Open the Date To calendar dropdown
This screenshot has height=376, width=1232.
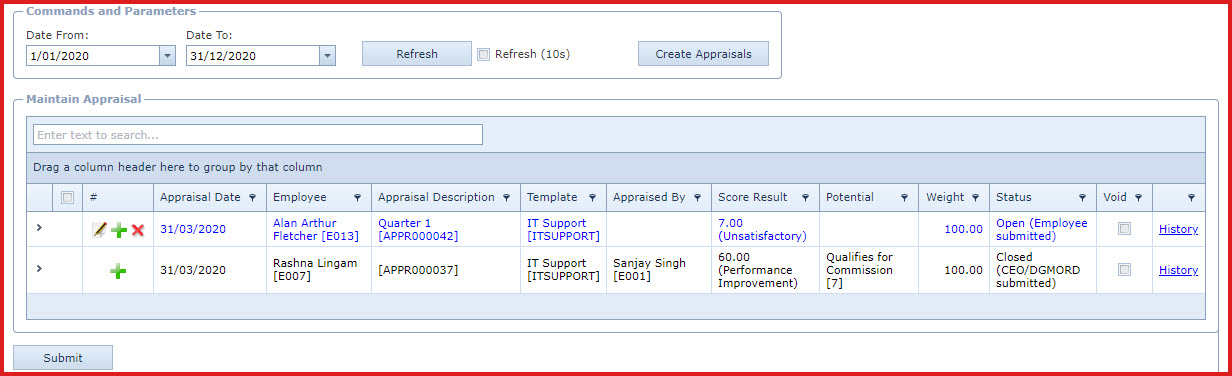point(327,56)
